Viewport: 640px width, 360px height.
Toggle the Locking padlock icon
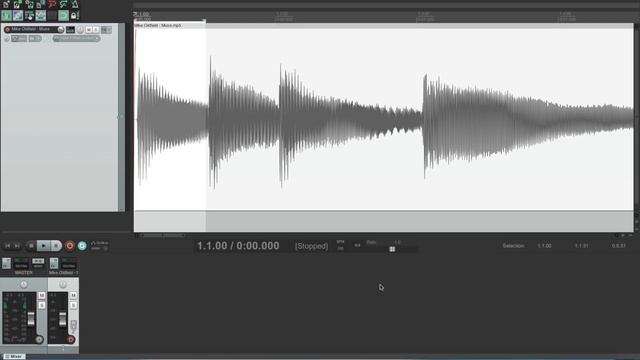74,16
